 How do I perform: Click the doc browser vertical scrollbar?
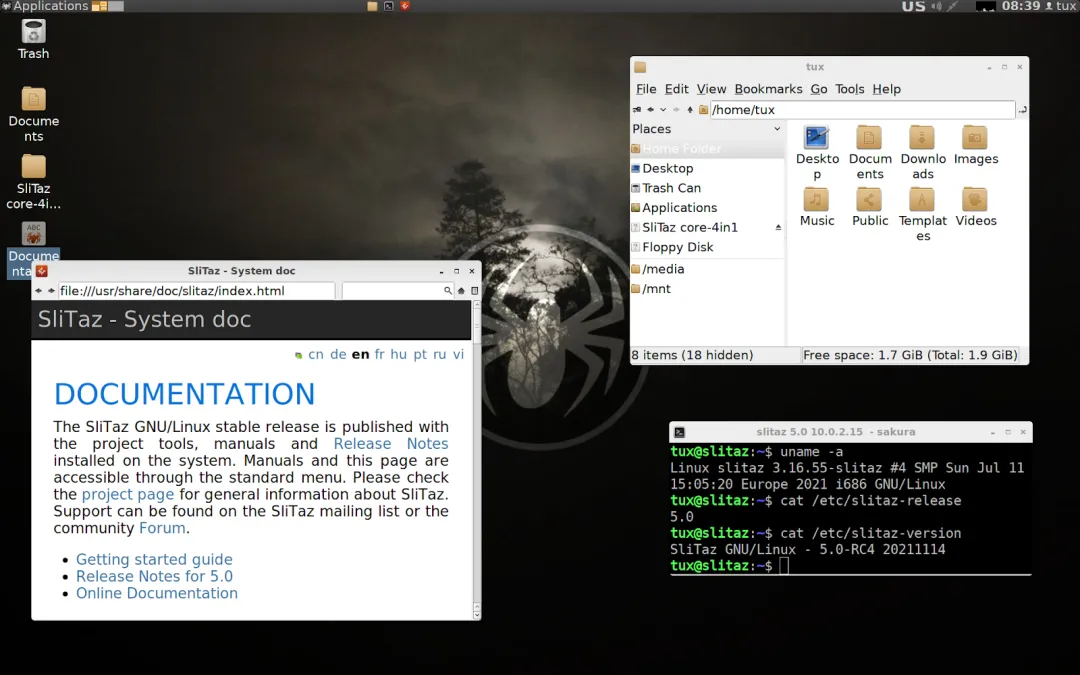[x=477, y=460]
